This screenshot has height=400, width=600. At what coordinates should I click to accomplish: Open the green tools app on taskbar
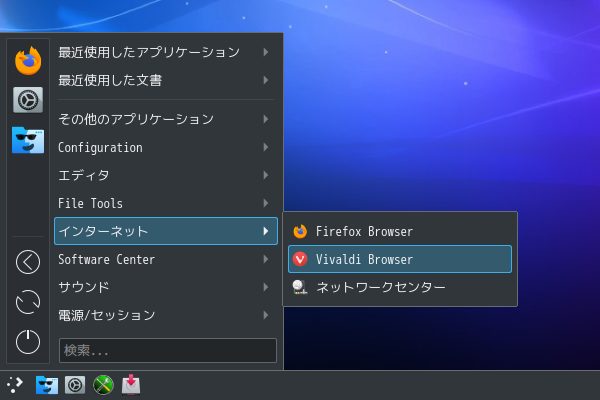pos(103,385)
